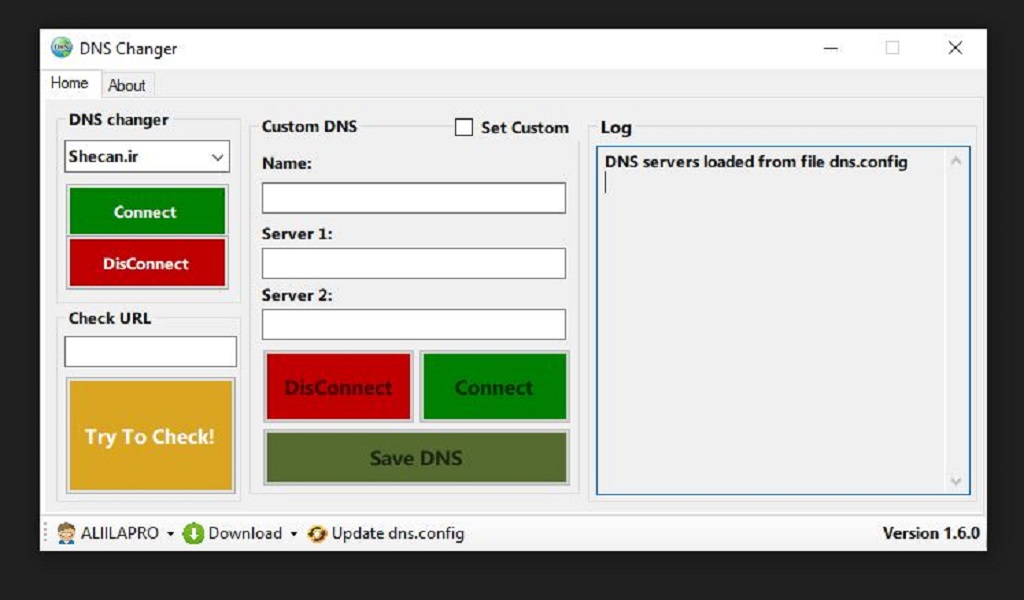The width and height of the screenshot is (1024, 600).
Task: Expand the Download dropdown arrow
Action: coord(294,534)
